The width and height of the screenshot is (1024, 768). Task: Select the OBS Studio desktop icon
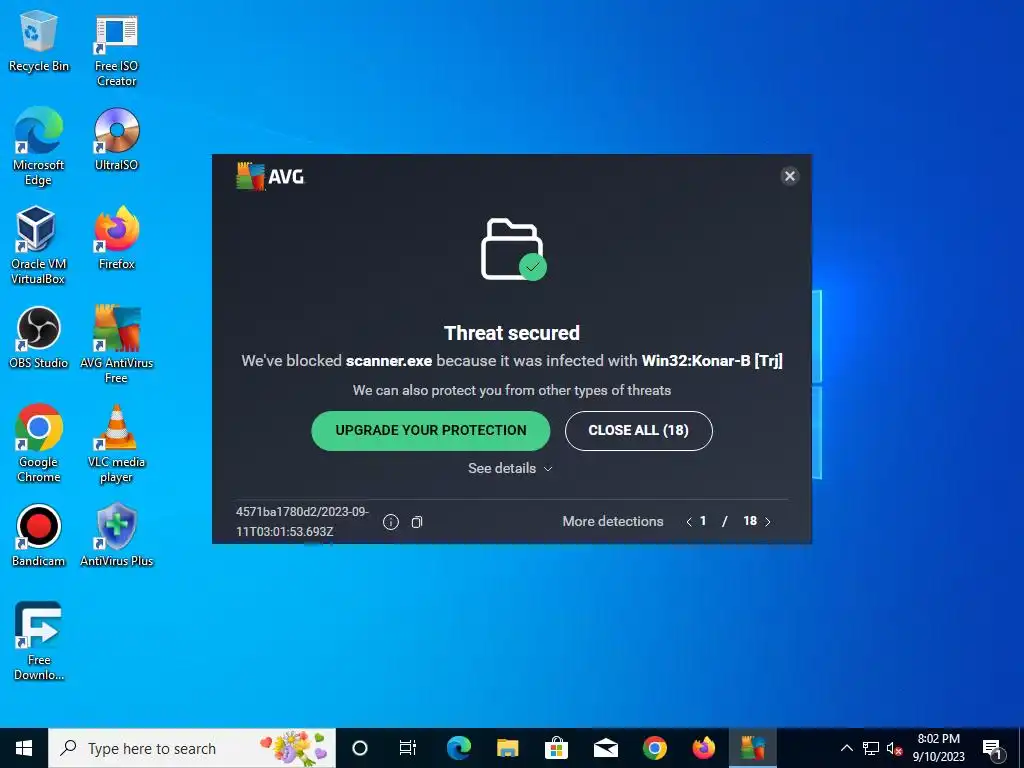click(x=39, y=338)
